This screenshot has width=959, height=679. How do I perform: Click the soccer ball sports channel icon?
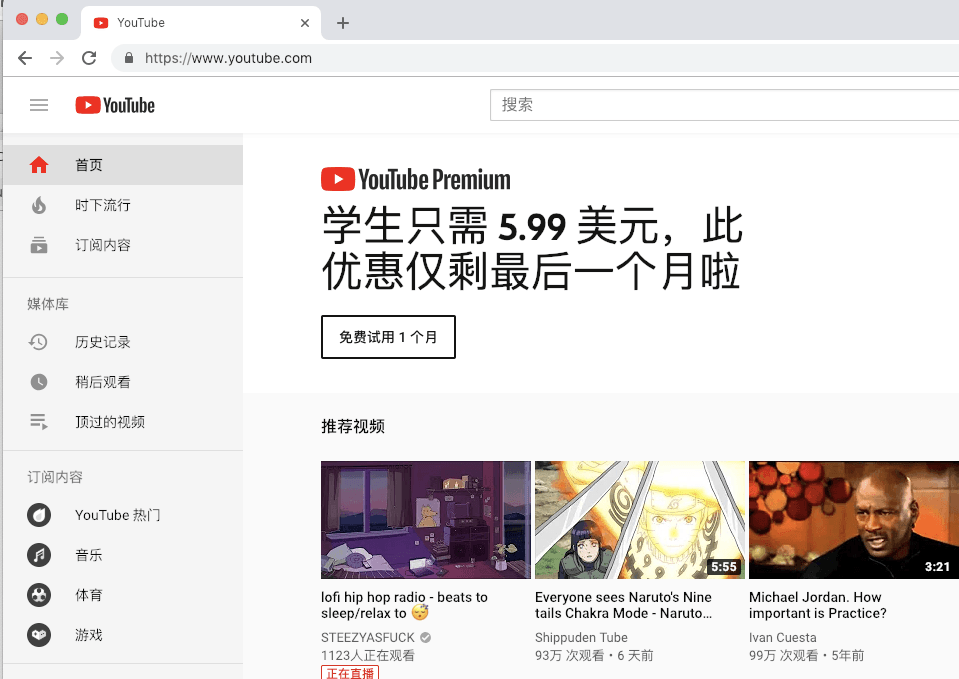coord(39,595)
